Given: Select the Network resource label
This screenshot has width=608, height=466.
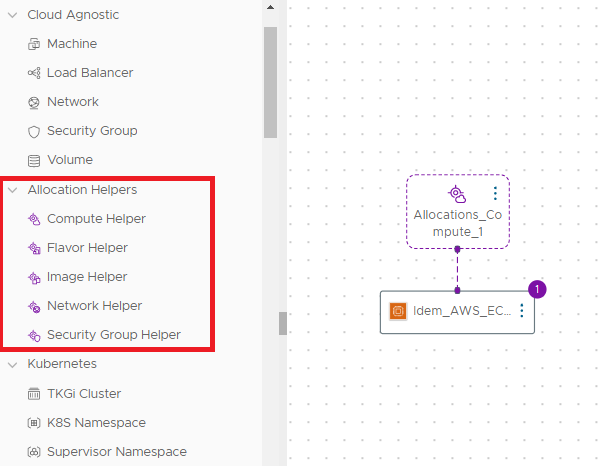Looking at the screenshot, I should 73,102.
